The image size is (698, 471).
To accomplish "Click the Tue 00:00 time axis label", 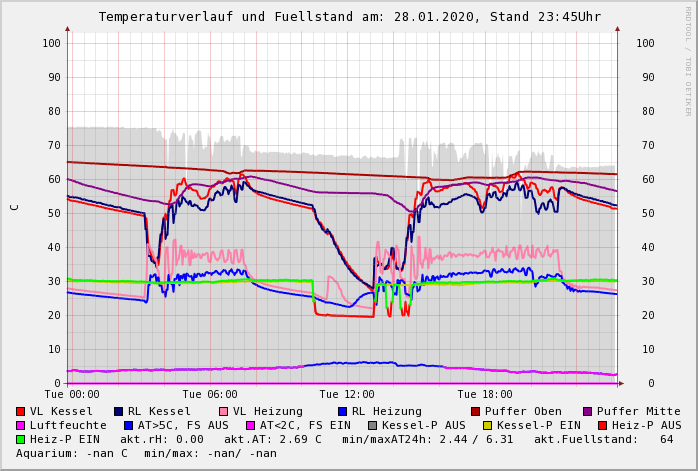I will (x=72, y=394).
